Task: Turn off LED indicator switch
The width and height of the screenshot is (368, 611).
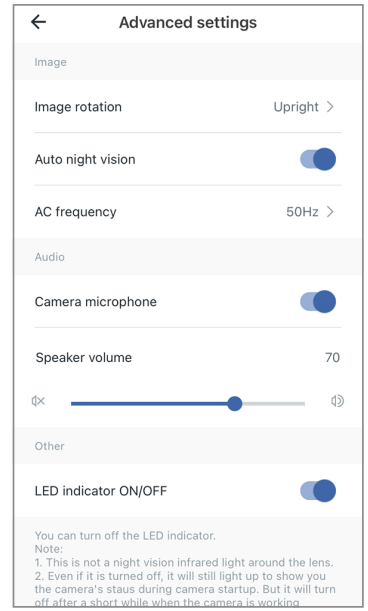Action: [318, 491]
